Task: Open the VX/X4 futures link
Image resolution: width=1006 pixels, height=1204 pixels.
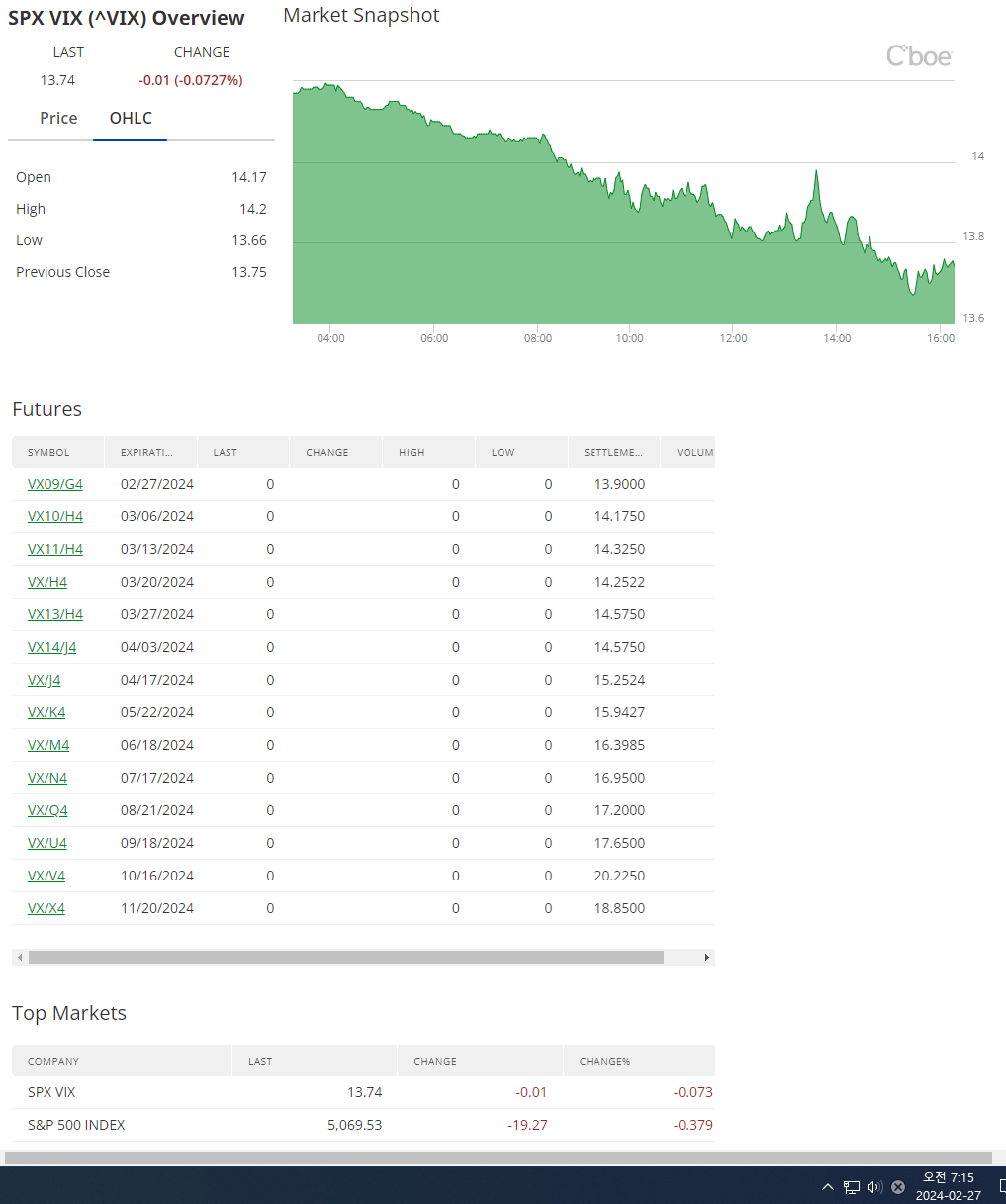Action: tap(46, 908)
